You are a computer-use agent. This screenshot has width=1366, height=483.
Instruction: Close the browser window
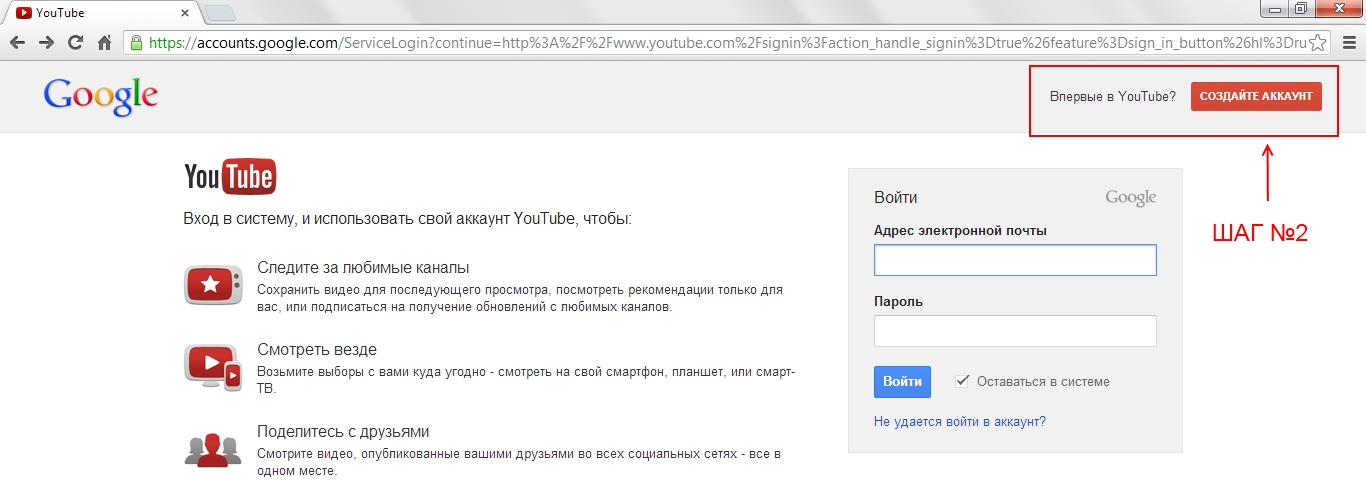click(x=1338, y=9)
